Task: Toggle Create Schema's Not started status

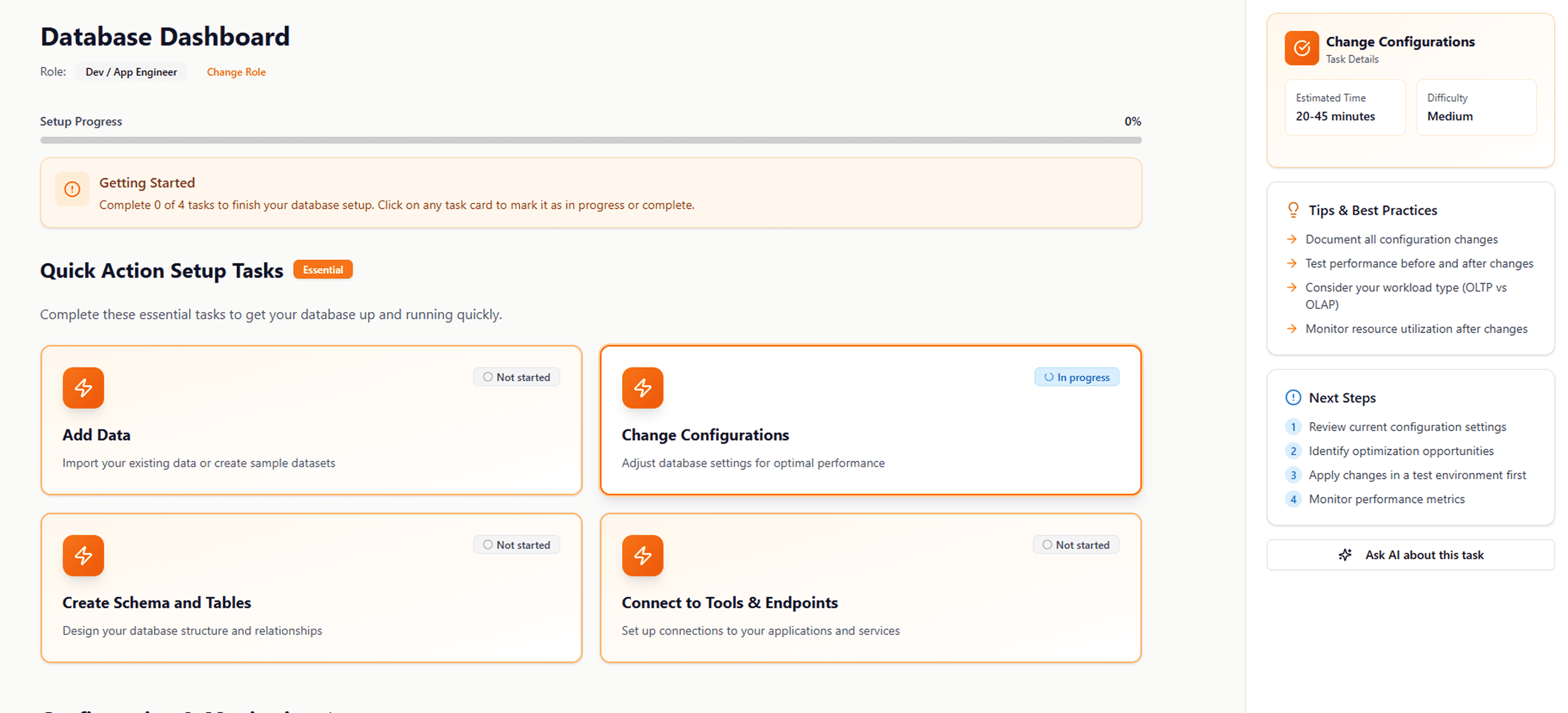Action: pyautogui.click(x=516, y=544)
